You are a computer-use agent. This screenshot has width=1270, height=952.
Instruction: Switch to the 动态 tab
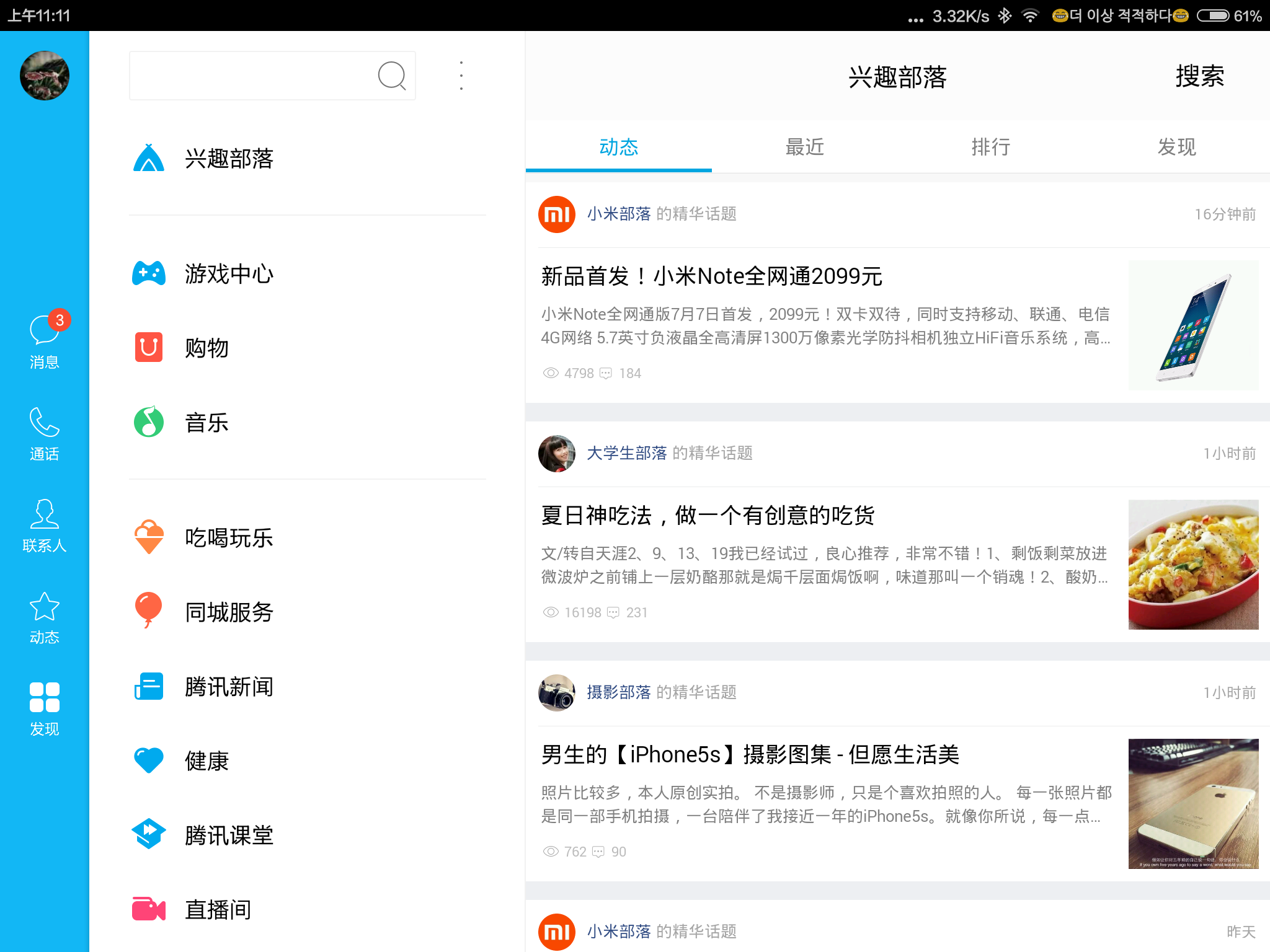click(619, 148)
